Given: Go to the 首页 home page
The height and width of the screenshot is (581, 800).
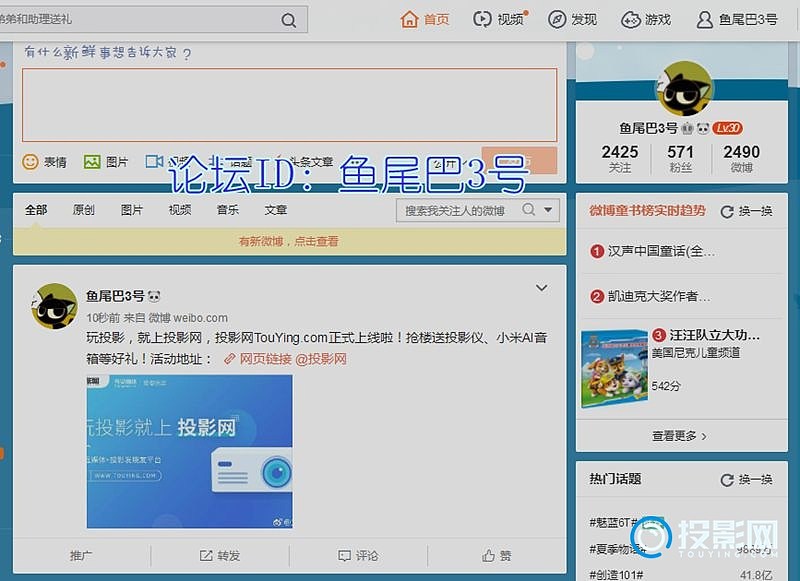Looking at the screenshot, I should [x=424, y=20].
